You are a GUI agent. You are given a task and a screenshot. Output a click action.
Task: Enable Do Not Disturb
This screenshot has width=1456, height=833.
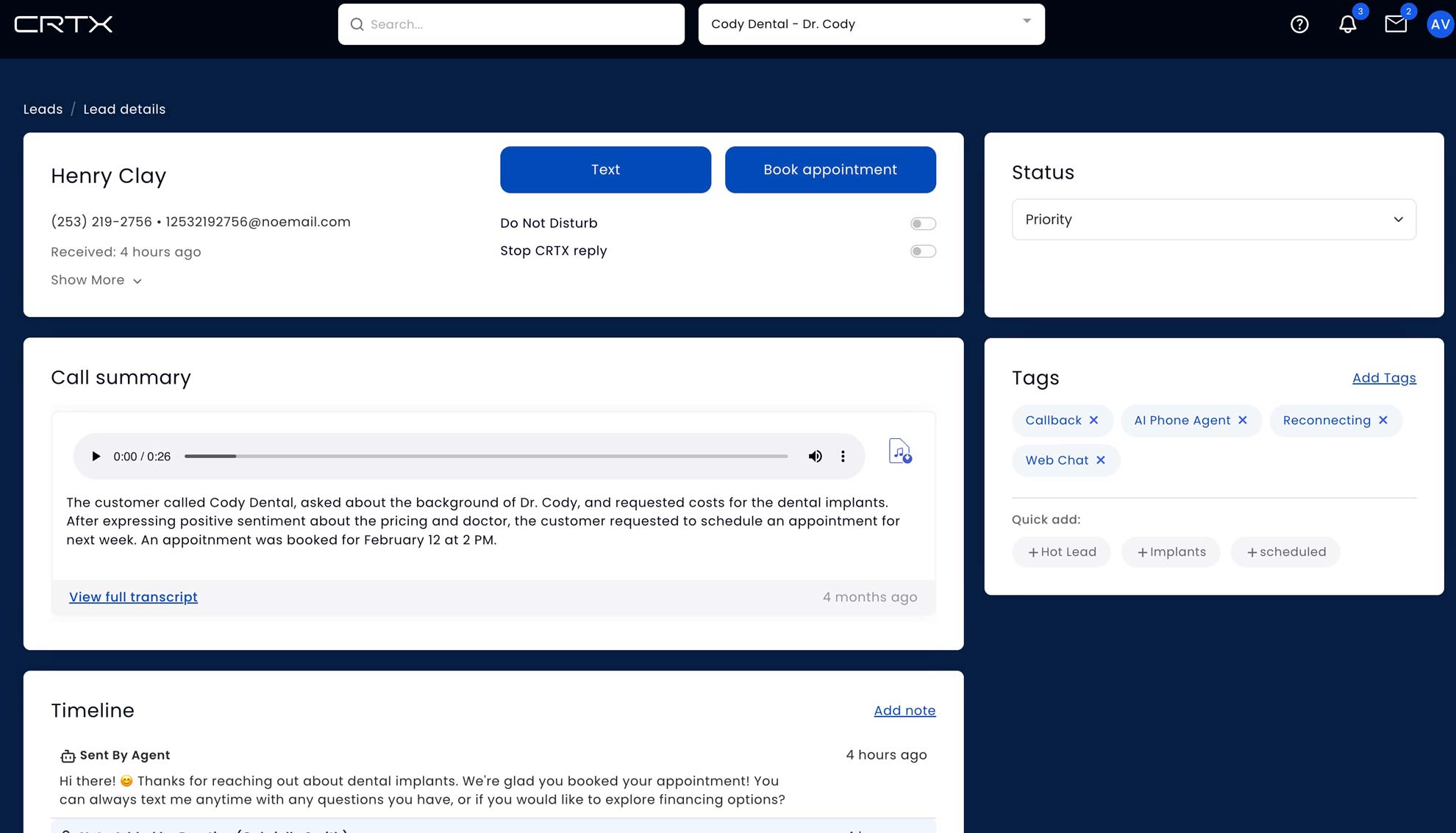pos(922,223)
